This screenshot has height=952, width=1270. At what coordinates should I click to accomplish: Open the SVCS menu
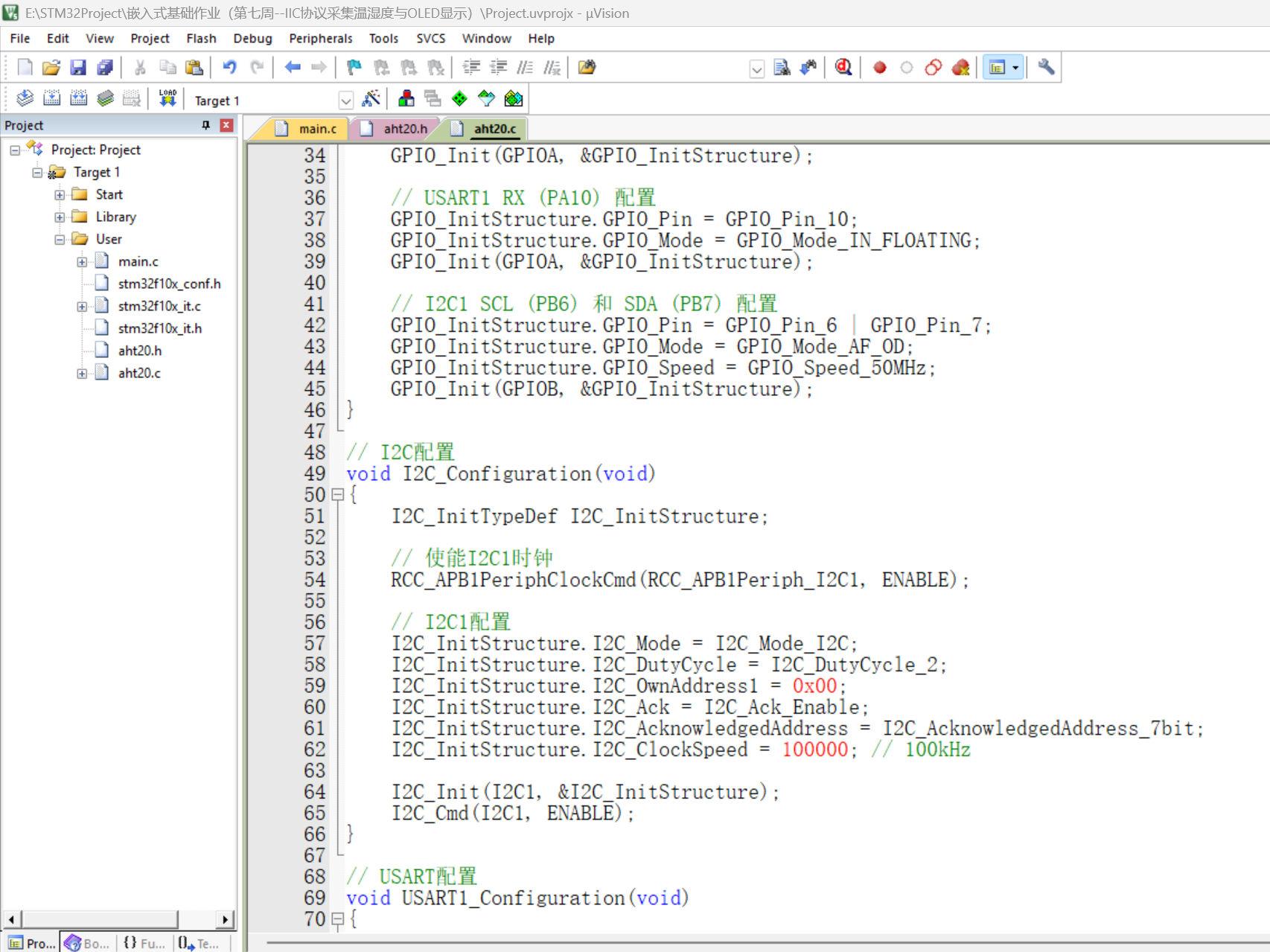[x=430, y=38]
